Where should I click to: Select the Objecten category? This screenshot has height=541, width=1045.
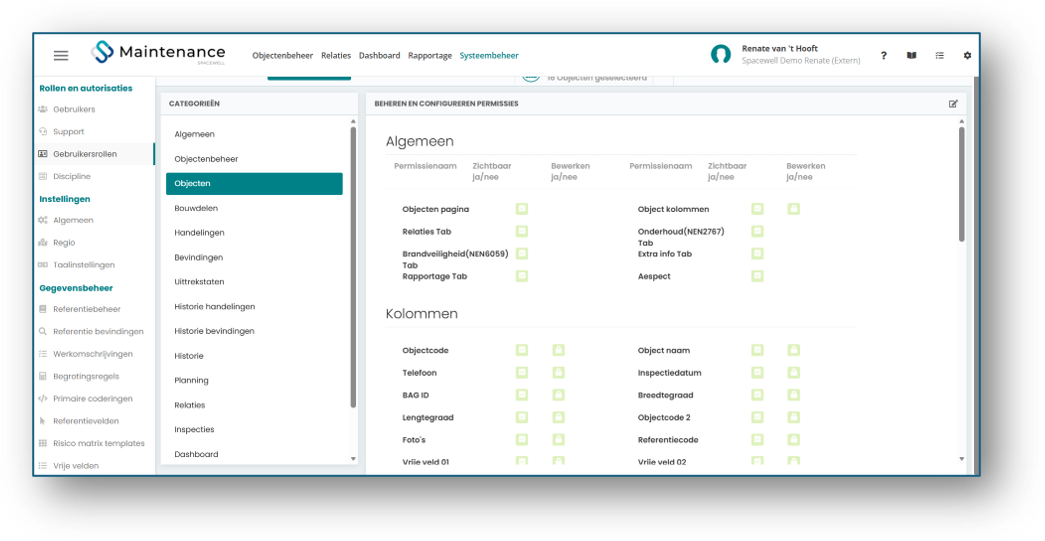pyautogui.click(x=254, y=184)
